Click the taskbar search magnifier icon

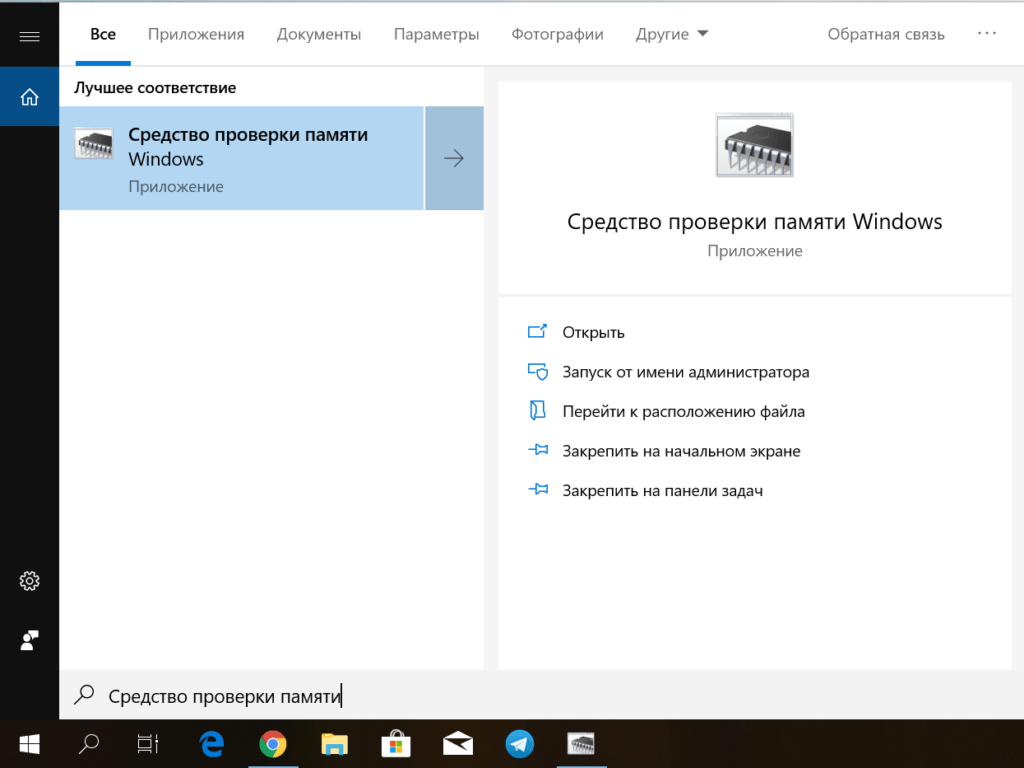coord(89,744)
